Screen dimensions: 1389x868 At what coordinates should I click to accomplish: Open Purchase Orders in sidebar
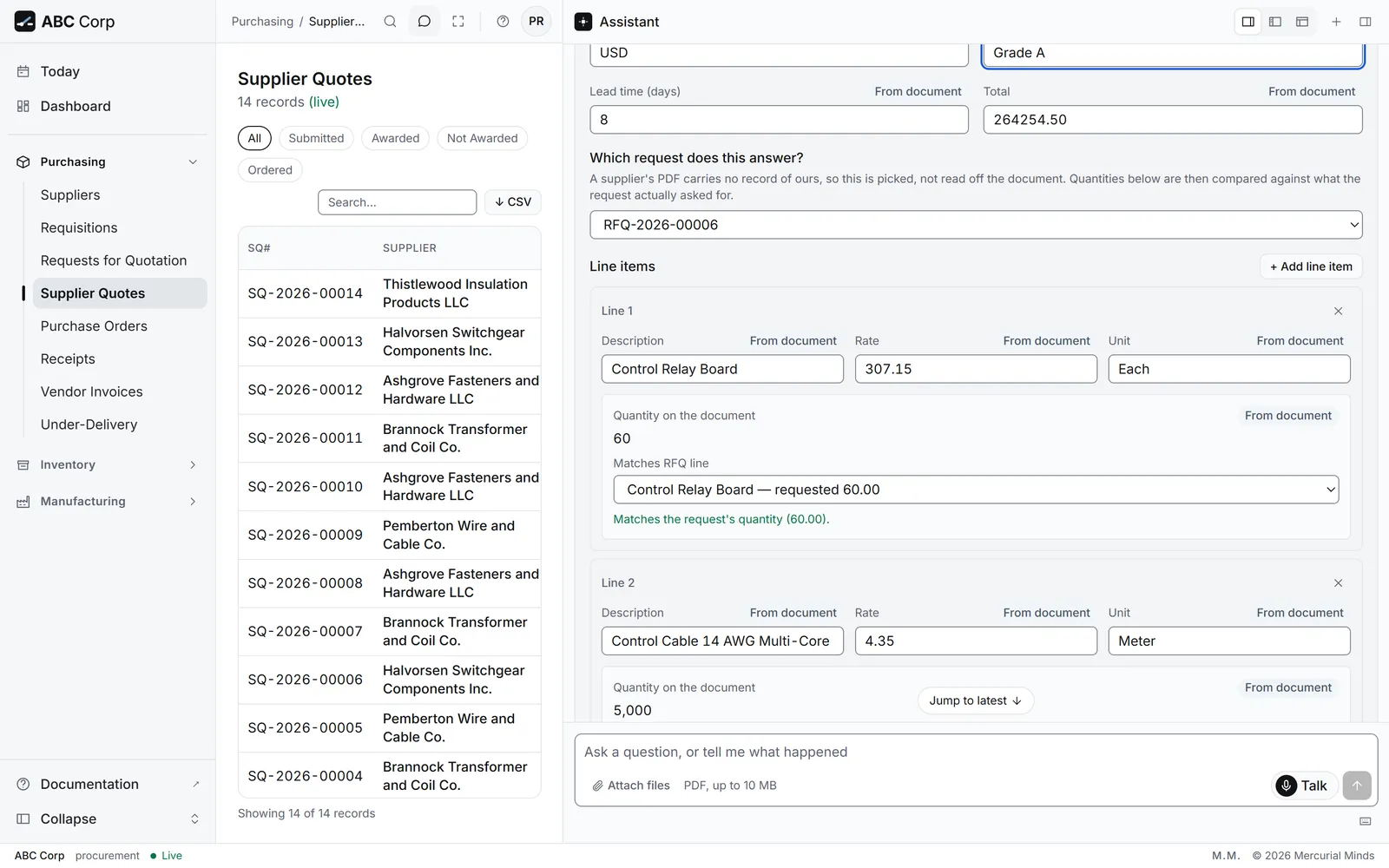coord(94,326)
